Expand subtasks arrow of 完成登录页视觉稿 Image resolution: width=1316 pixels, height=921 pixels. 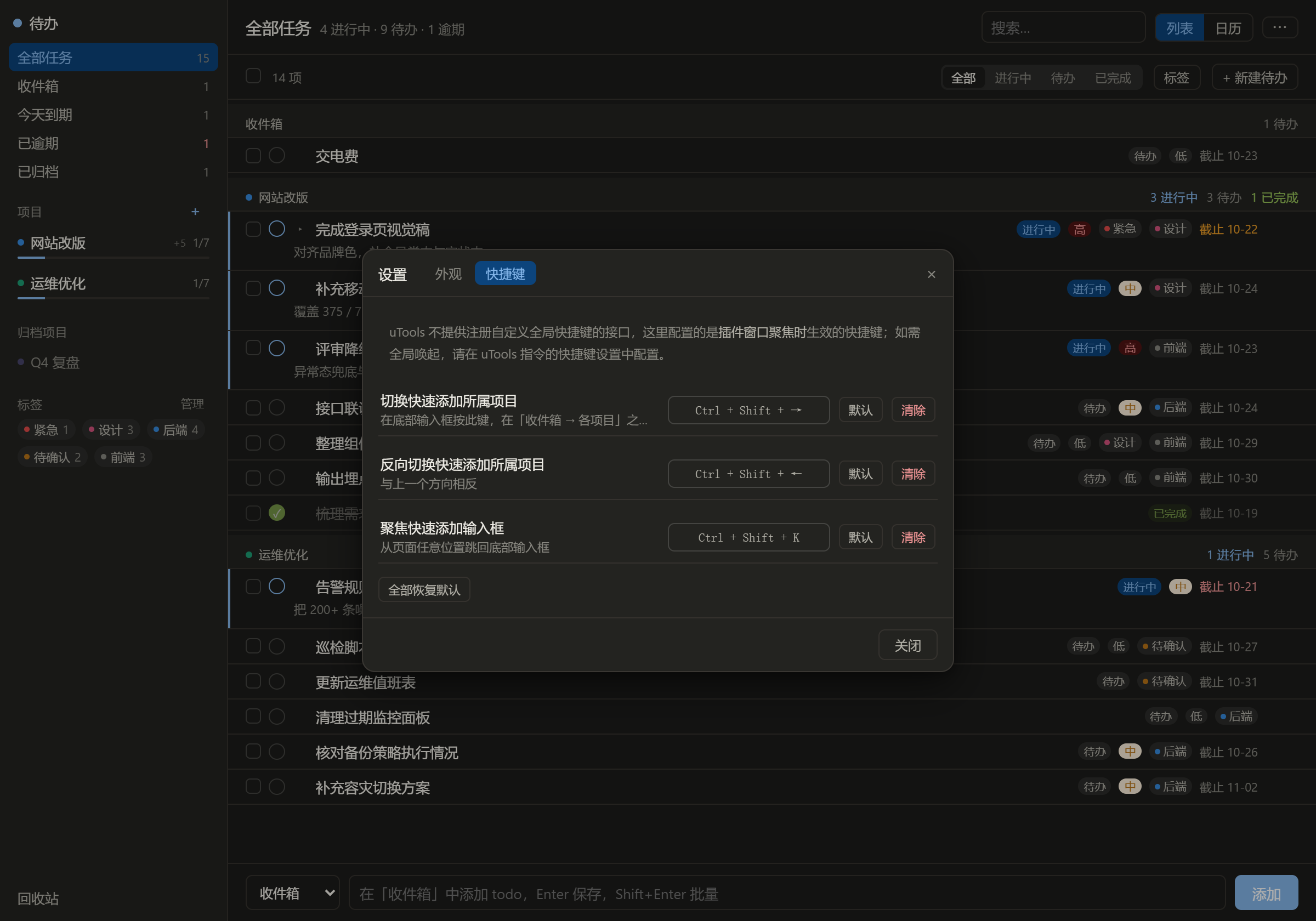click(300, 229)
